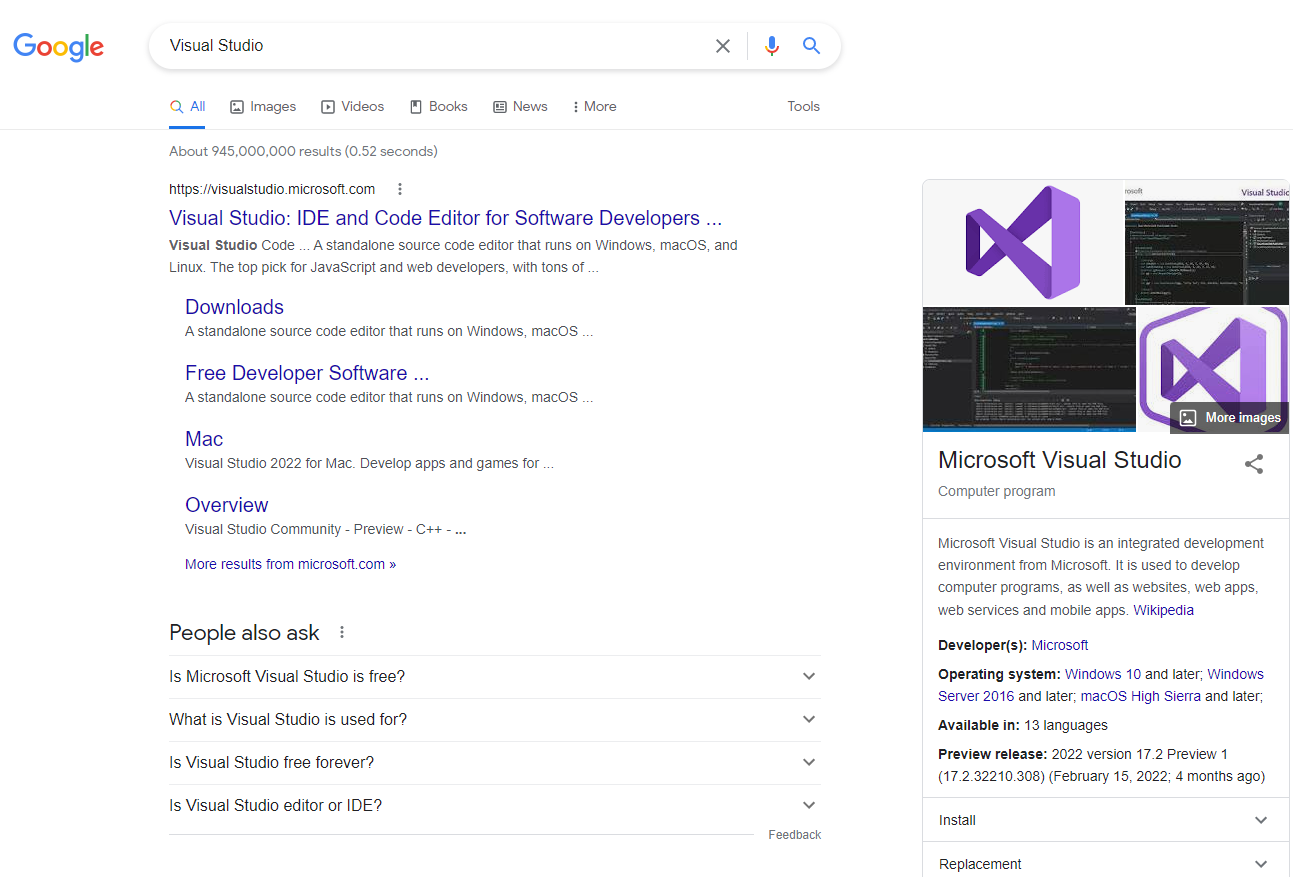
Task: Open the purple Visual Studio logo thumbnail
Action: pyautogui.click(x=1022, y=242)
